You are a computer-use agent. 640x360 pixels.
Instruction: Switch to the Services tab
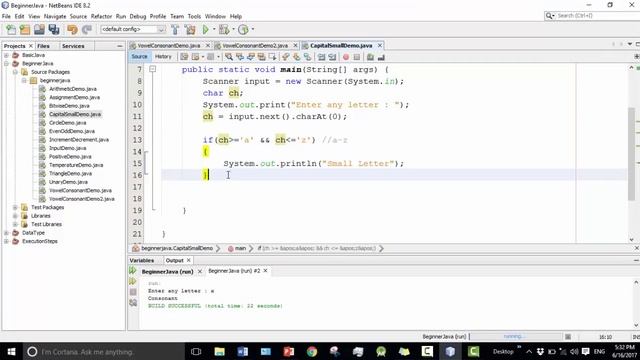point(73,46)
